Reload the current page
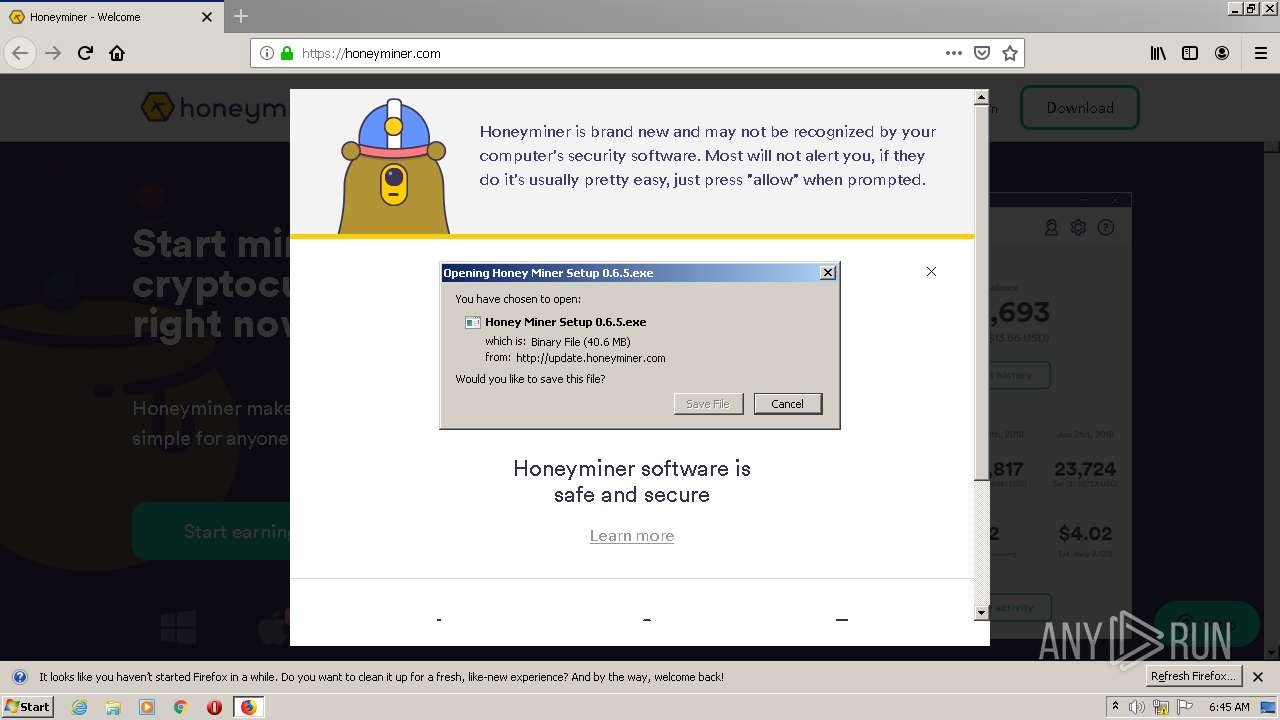Viewport: 1280px width, 720px height. (85, 53)
